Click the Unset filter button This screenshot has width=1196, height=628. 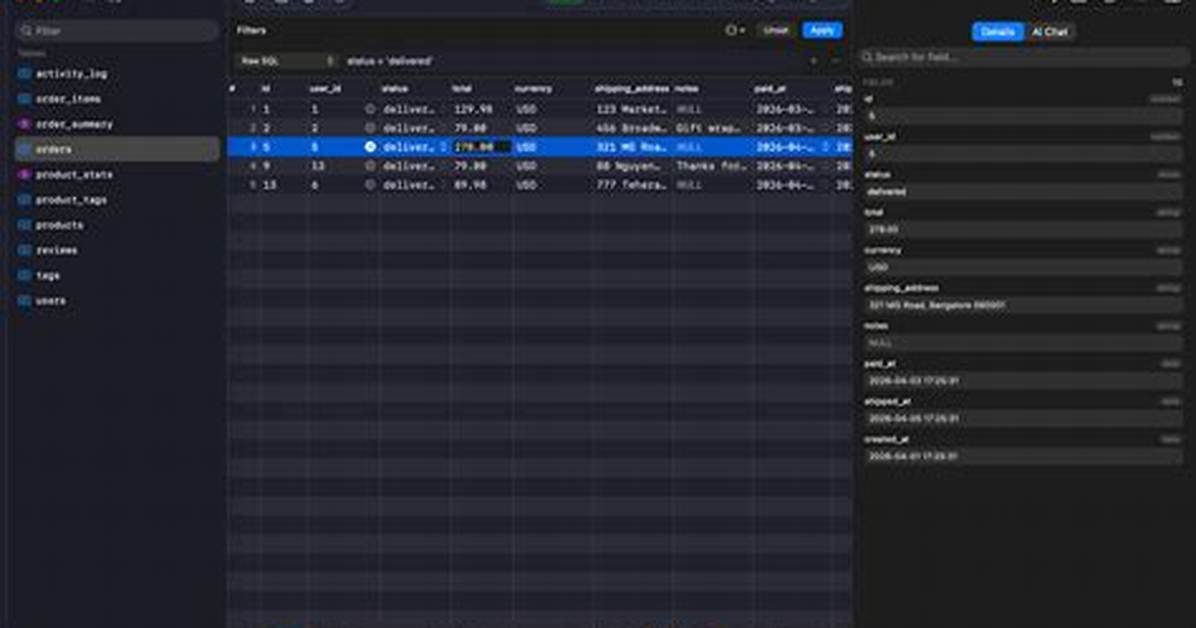coord(775,31)
